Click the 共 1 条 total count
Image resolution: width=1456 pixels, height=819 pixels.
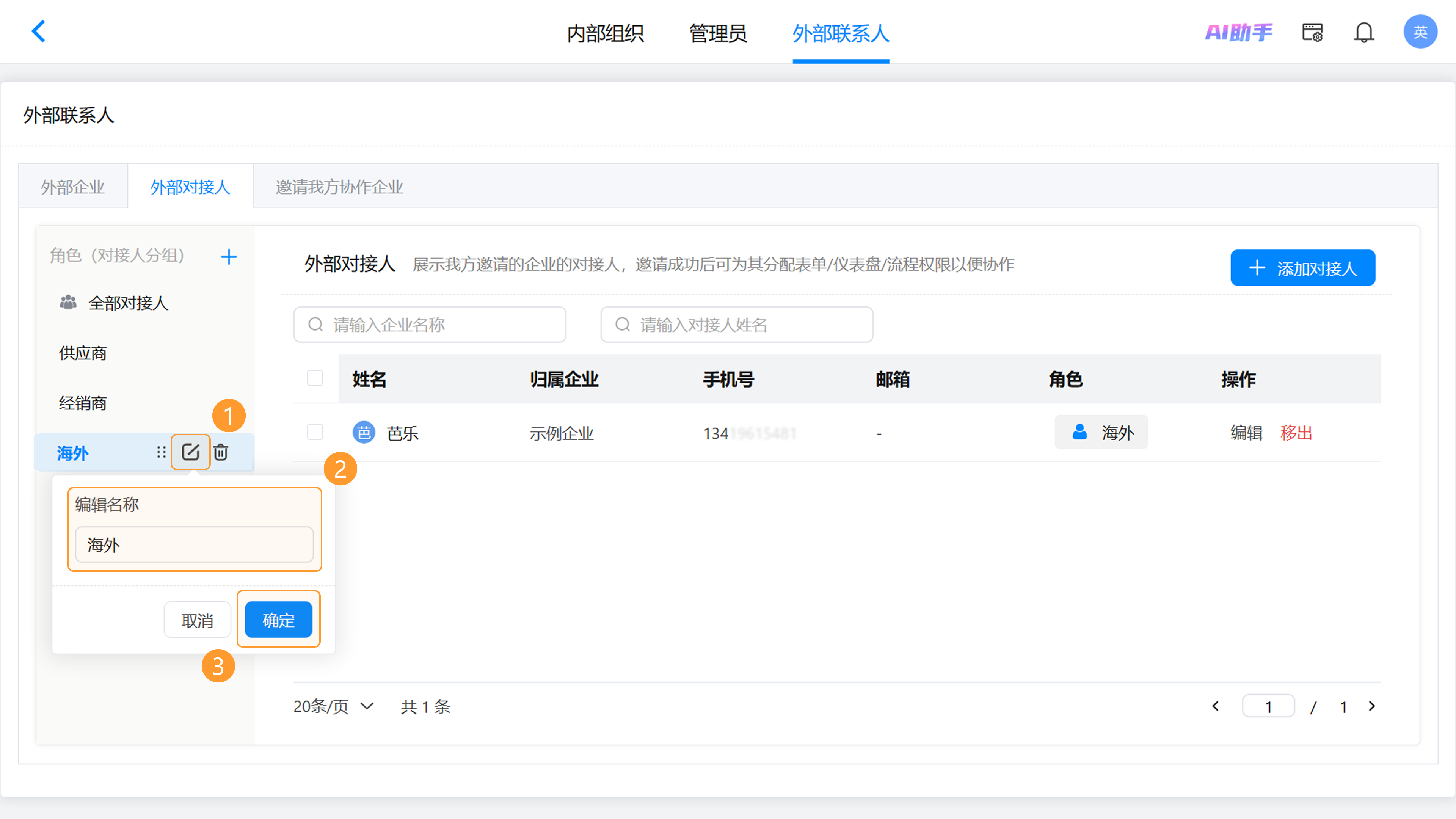point(425,706)
